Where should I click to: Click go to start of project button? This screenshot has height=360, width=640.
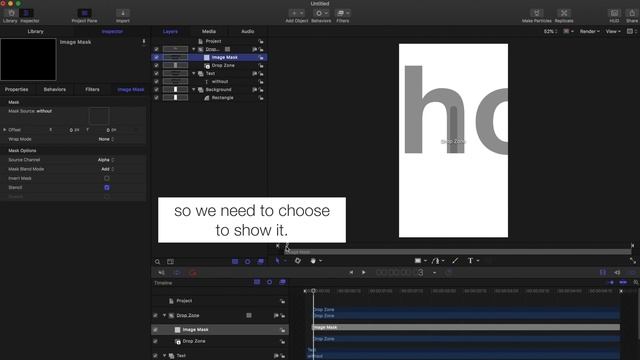(351, 272)
